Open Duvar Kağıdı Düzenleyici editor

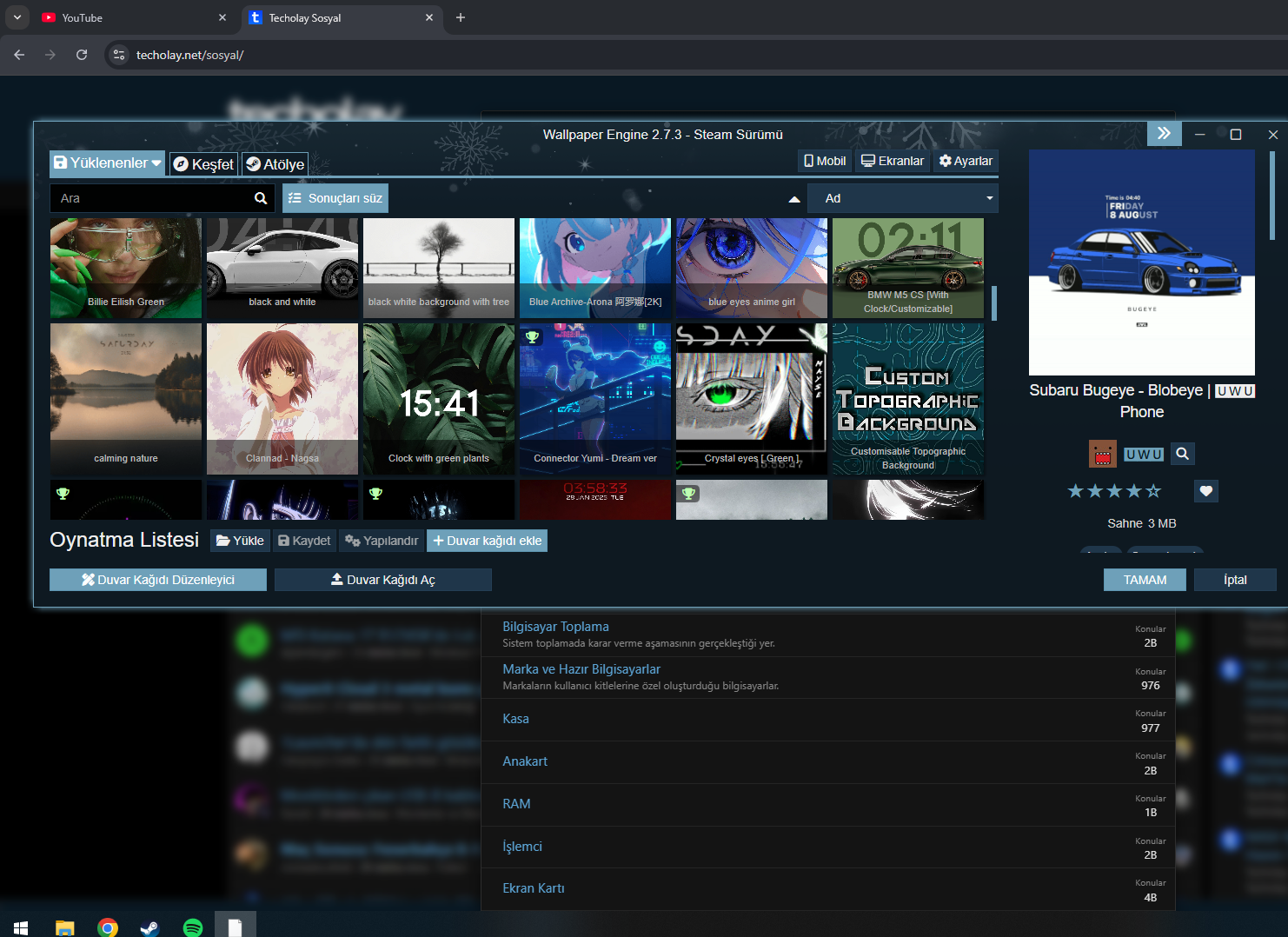click(158, 580)
